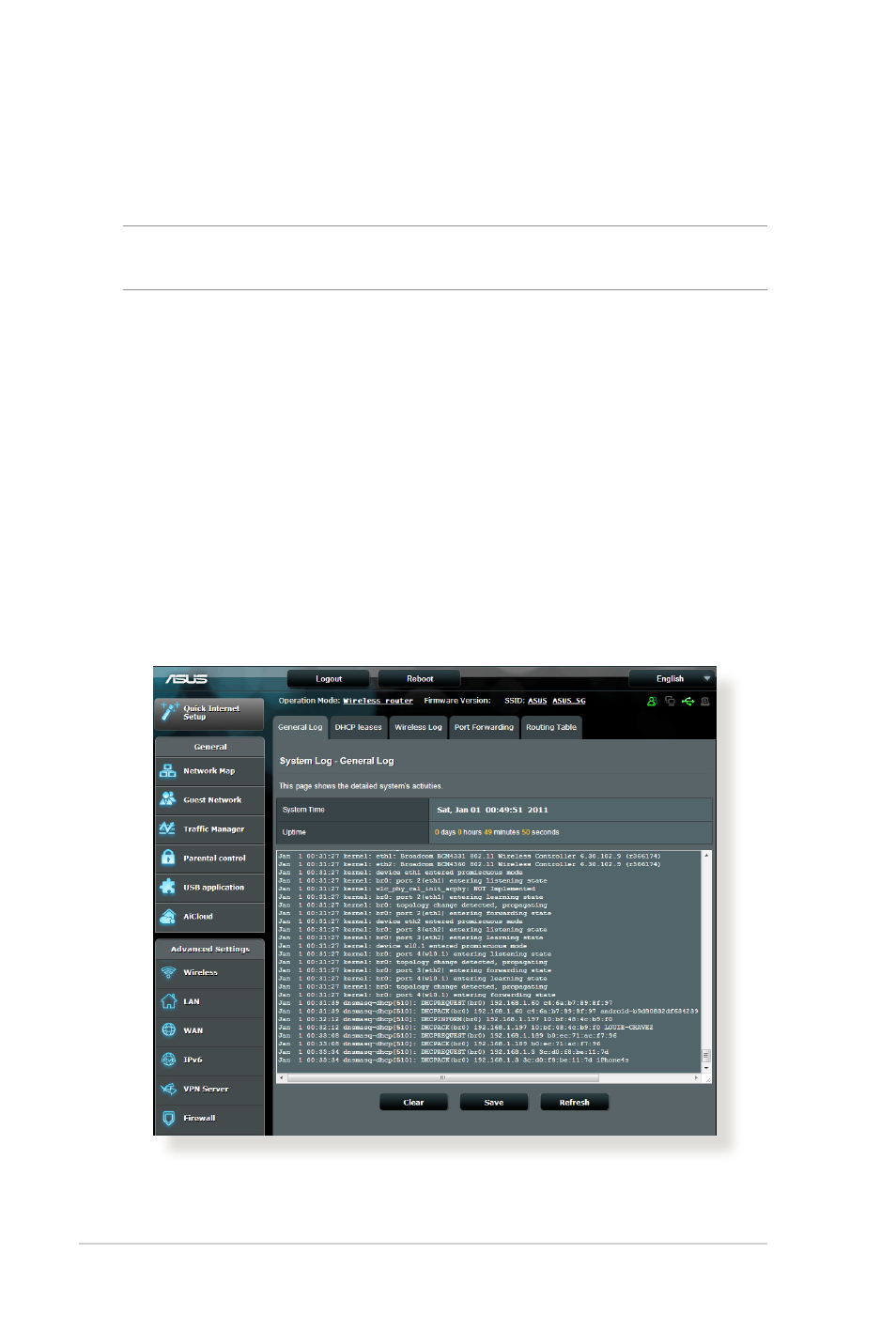Open the English language dropdown
The width and height of the screenshot is (896, 1331).
point(672,678)
